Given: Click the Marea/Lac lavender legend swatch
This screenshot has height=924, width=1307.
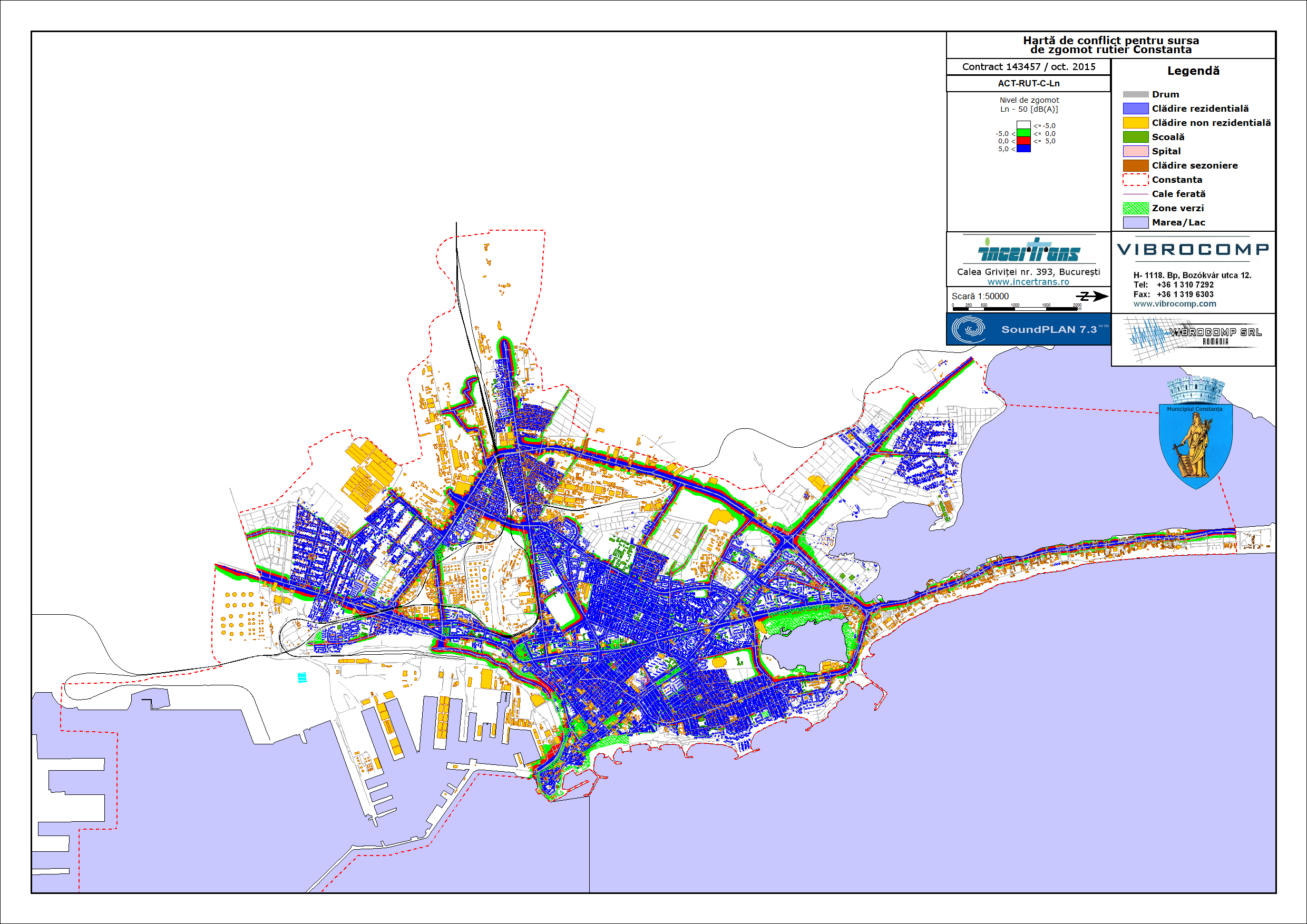Looking at the screenshot, I should (x=1135, y=222).
